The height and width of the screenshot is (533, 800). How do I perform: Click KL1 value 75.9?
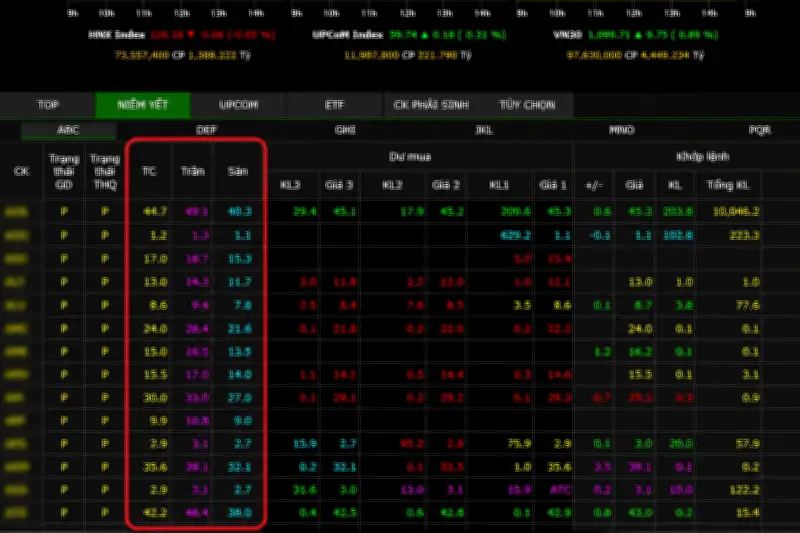[519, 444]
